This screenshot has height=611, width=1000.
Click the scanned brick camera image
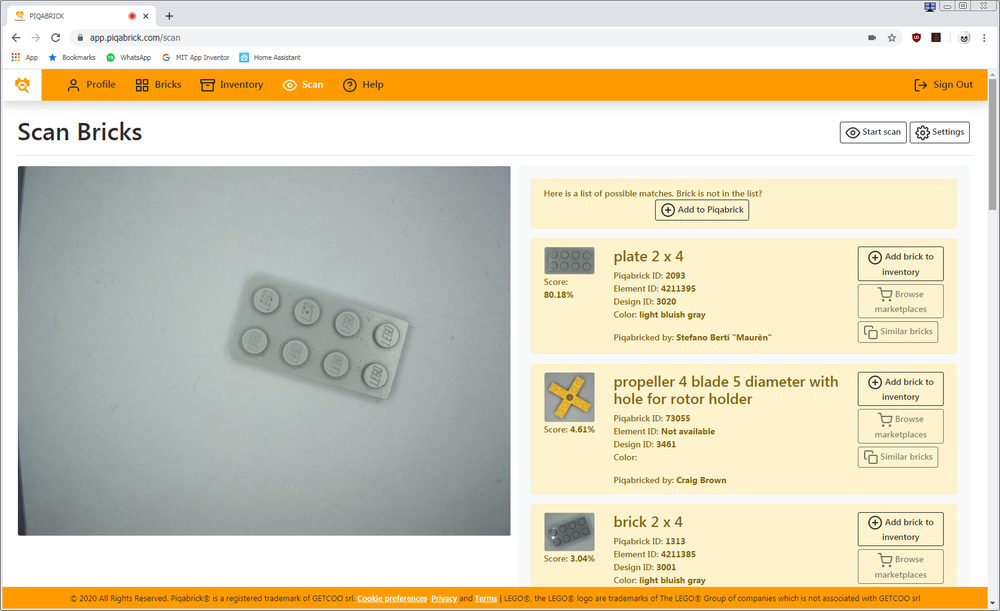pos(264,351)
